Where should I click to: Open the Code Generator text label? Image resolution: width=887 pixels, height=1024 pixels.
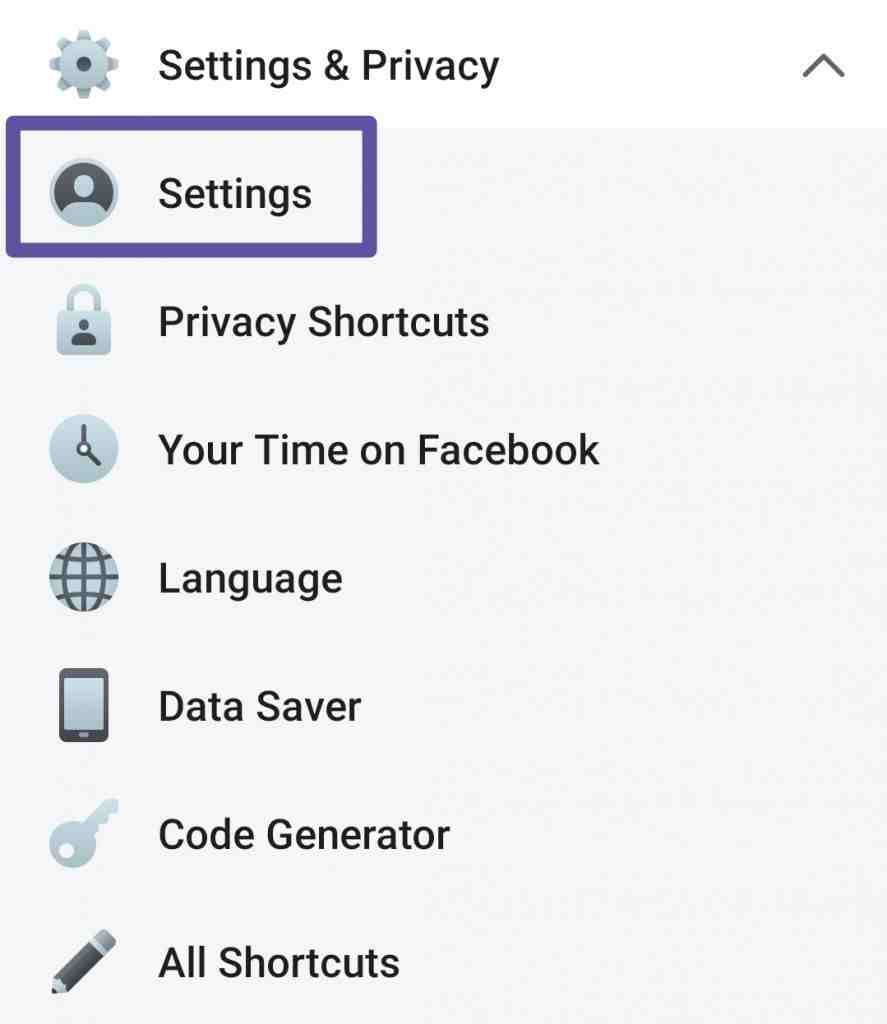pyautogui.click(x=304, y=835)
